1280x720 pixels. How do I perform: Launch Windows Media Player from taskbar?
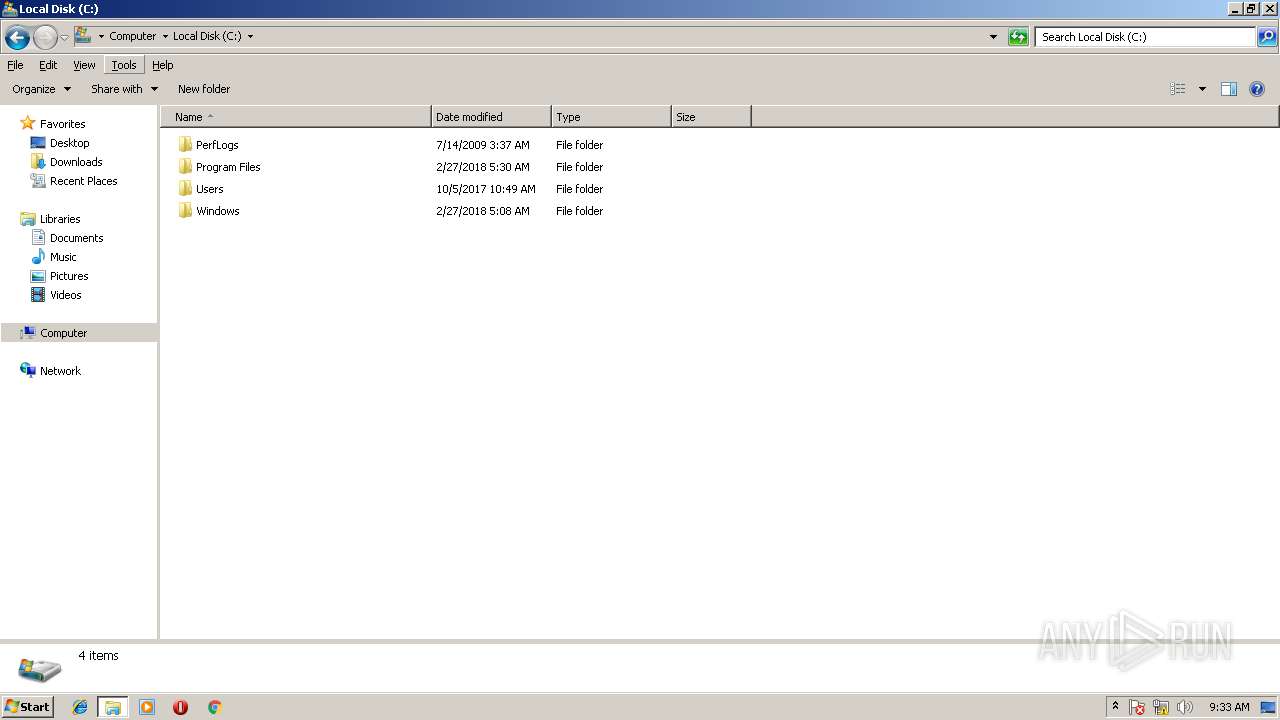click(147, 707)
